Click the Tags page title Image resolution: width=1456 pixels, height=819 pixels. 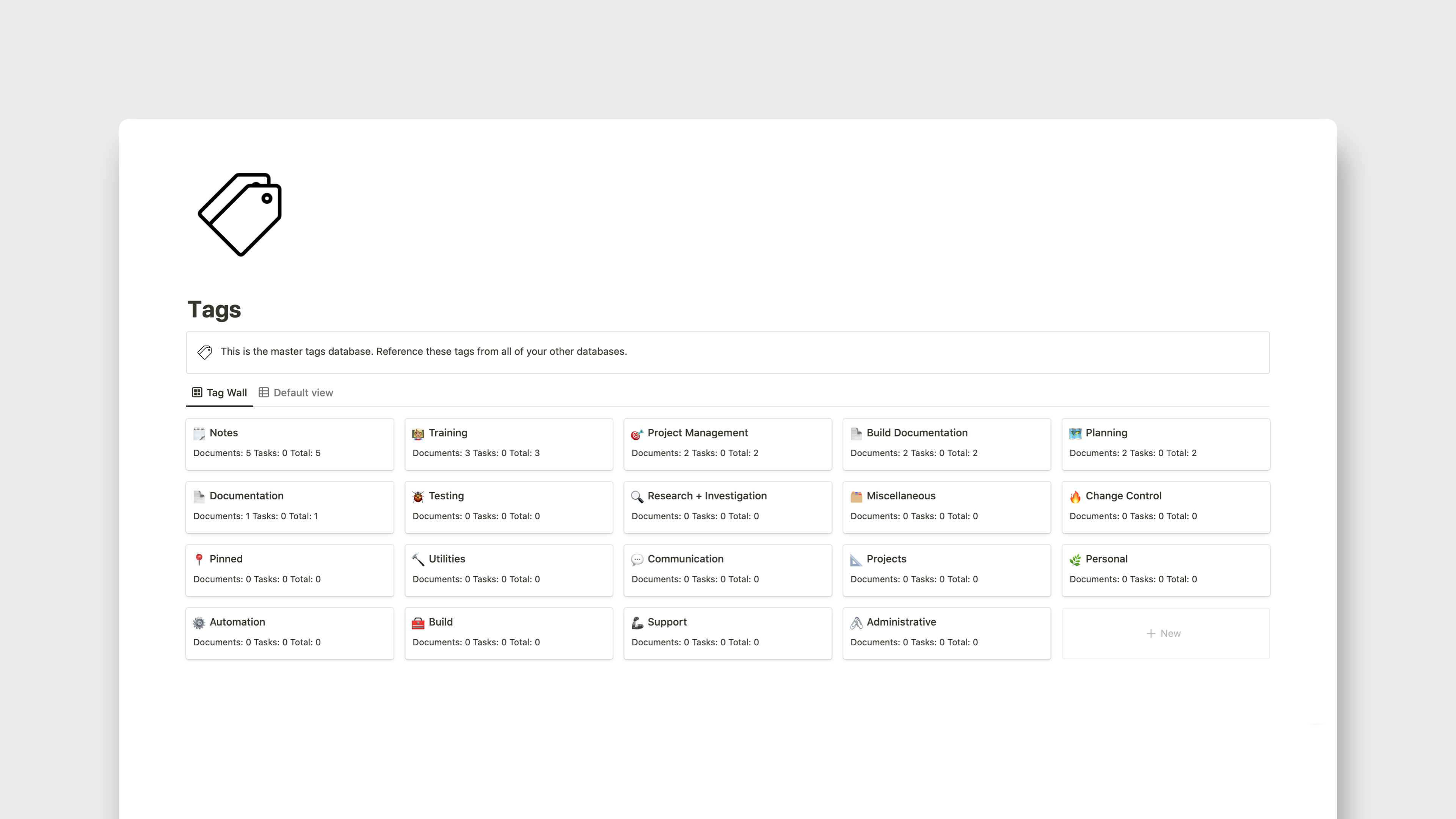point(214,309)
